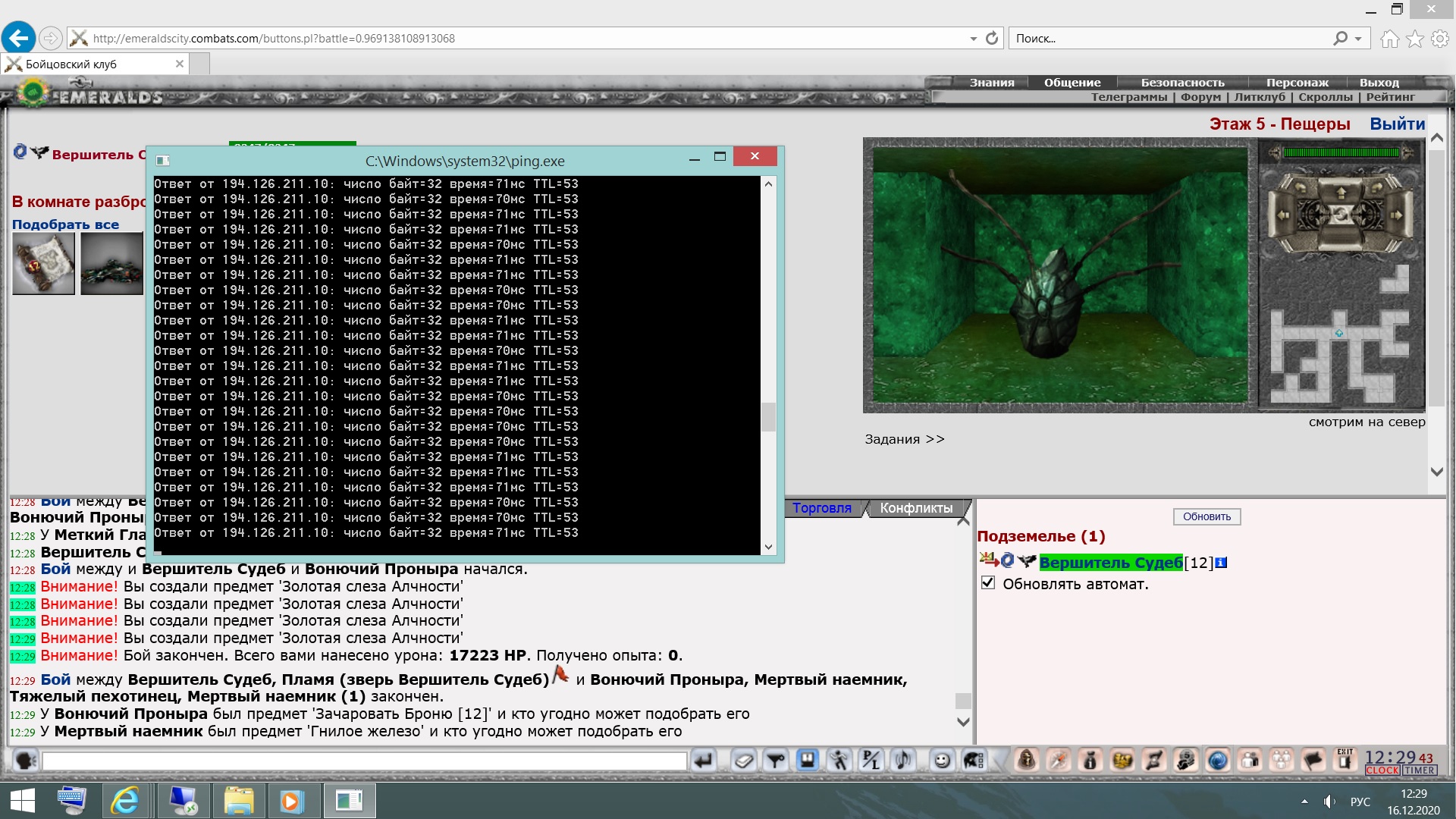The image size is (1456, 819).
Task: Click the black flag icon in bottom toolbar
Action: (x=1313, y=760)
